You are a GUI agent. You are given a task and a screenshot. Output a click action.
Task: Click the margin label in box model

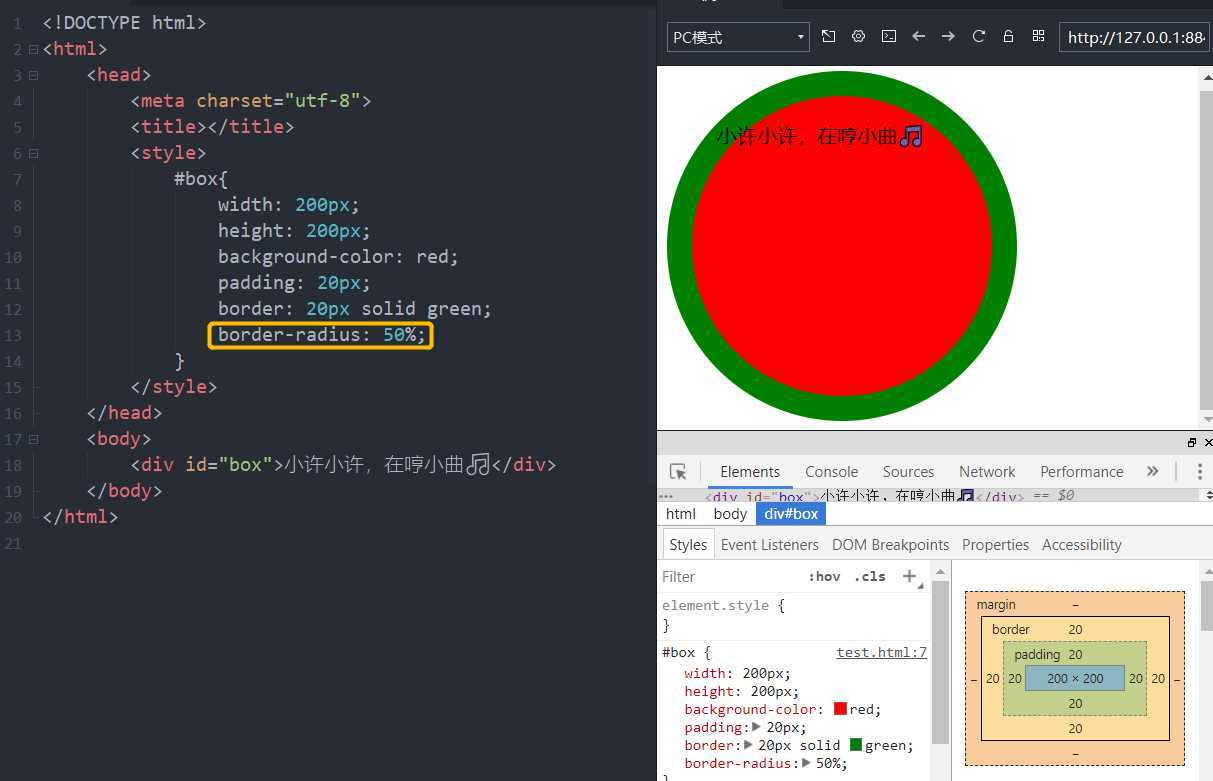[996, 604]
